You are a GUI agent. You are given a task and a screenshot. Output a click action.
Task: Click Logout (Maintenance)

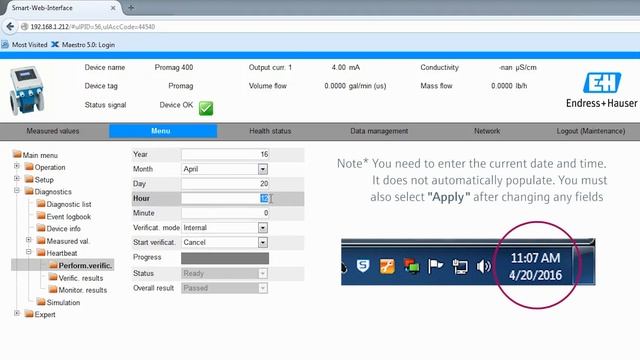click(x=591, y=131)
